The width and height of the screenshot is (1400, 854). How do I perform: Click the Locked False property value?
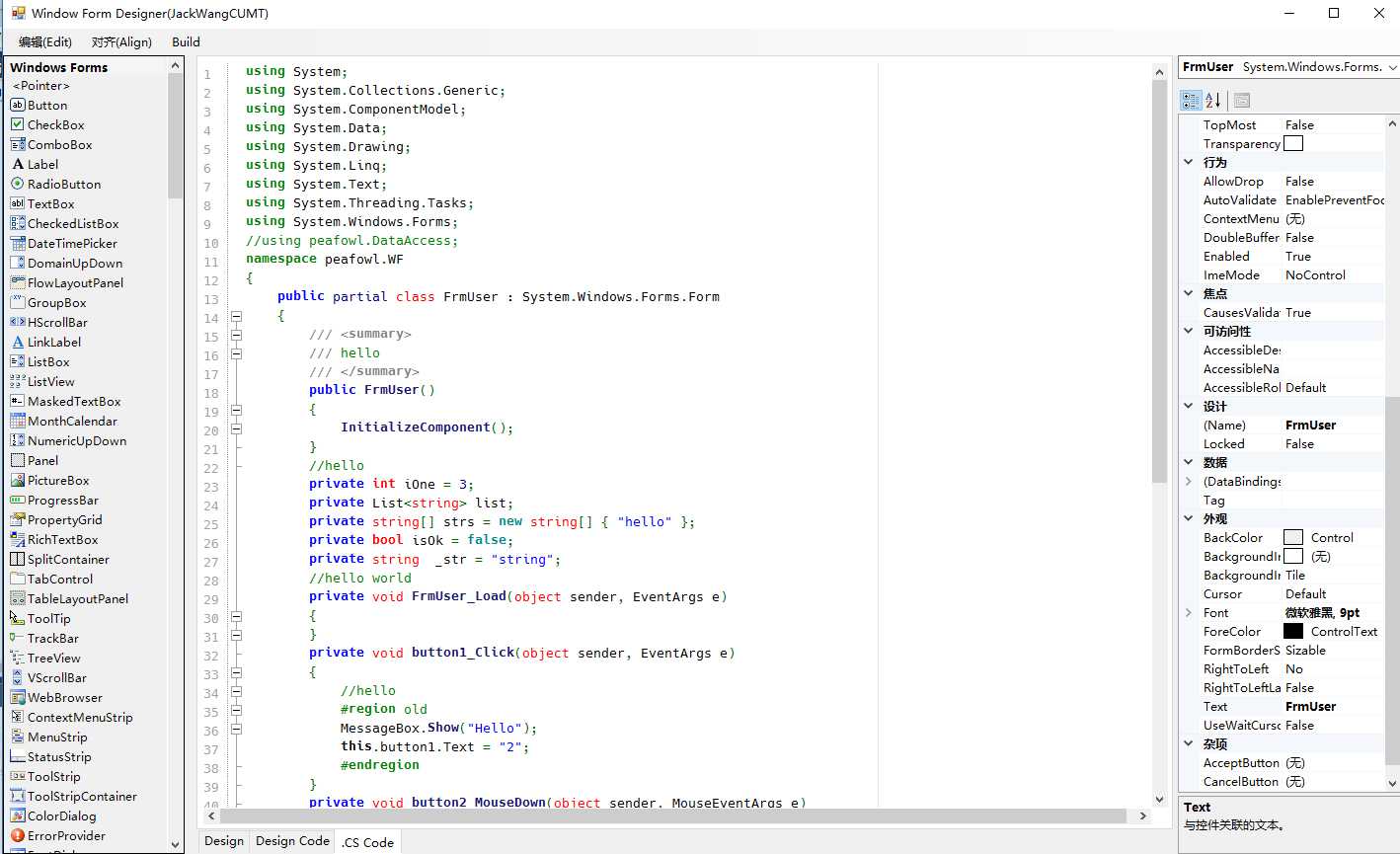[1333, 443]
